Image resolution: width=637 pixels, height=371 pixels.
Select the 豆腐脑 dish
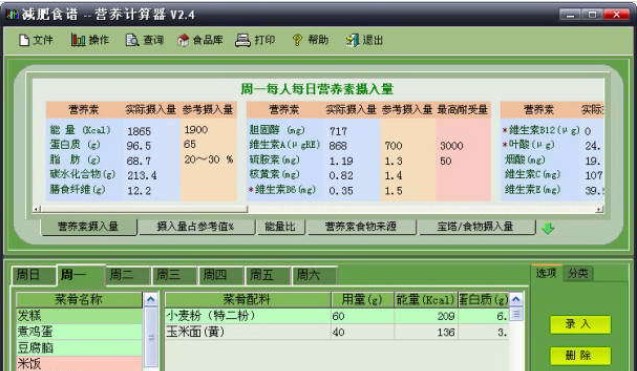pyautogui.click(x=79, y=348)
